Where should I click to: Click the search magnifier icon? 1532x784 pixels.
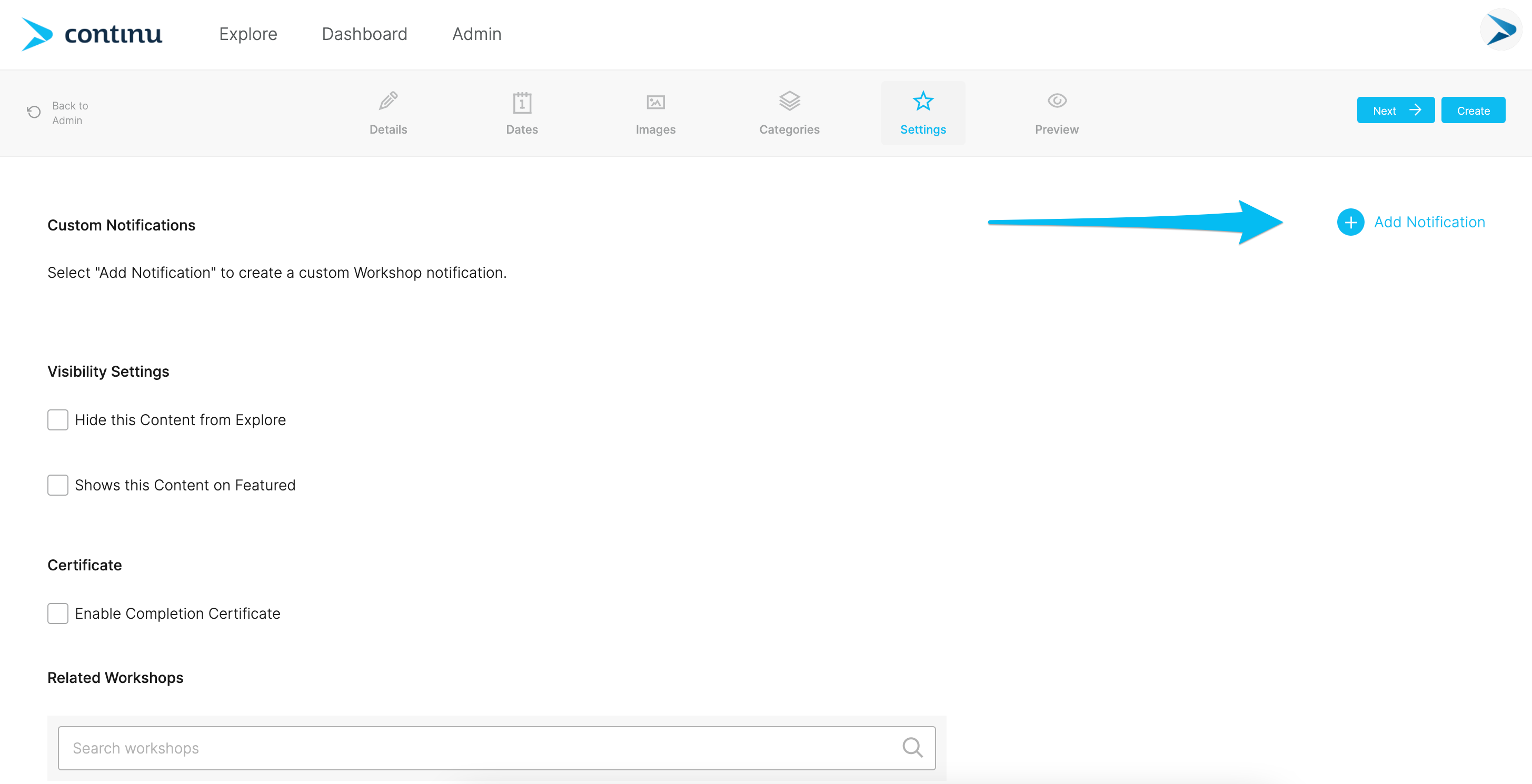(x=912, y=747)
